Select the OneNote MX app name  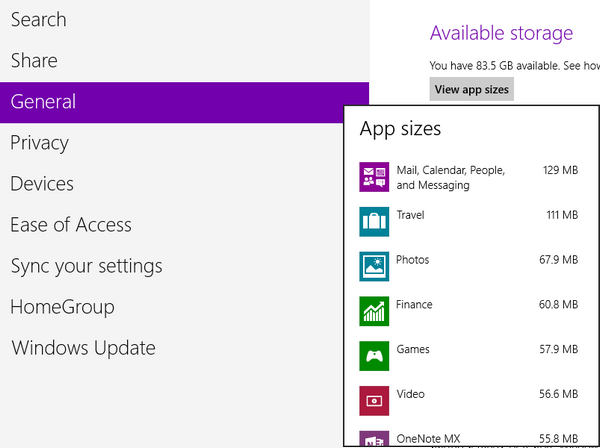(428, 438)
